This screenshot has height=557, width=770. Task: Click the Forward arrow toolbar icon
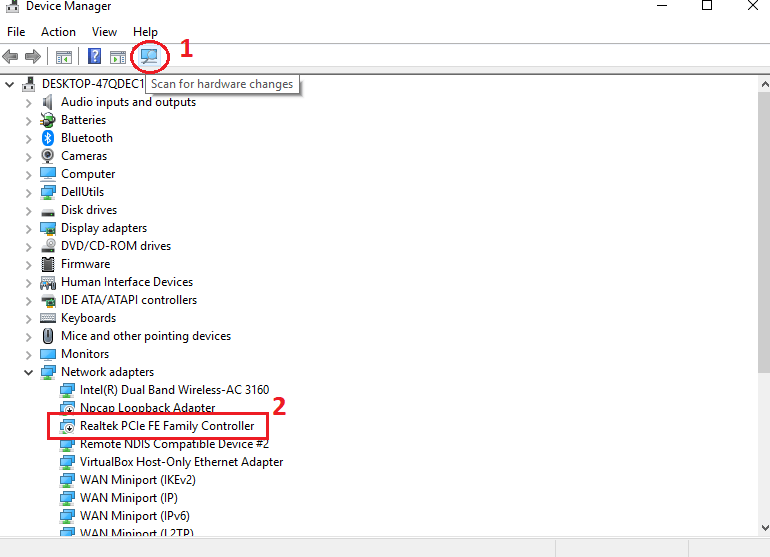[x=33, y=56]
